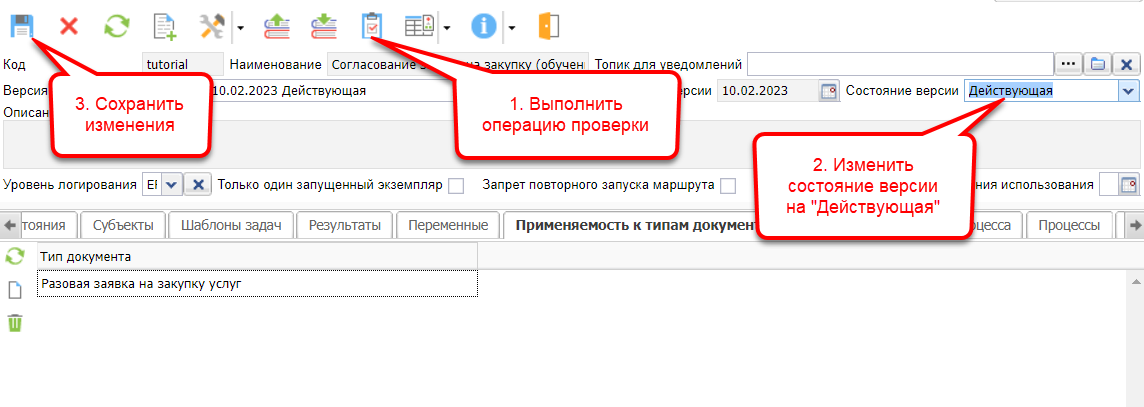
Task: Click the download books icon with down arrow
Action: pyautogui.click(x=323, y=26)
